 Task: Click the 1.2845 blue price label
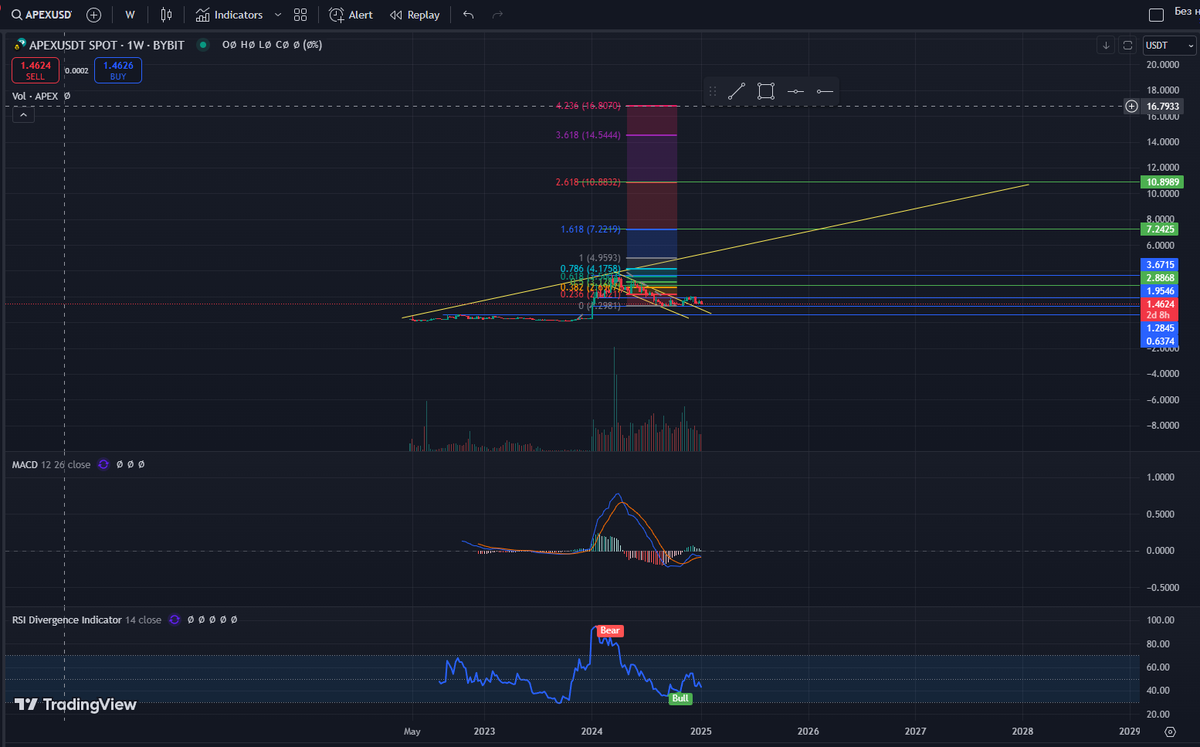coord(1160,327)
